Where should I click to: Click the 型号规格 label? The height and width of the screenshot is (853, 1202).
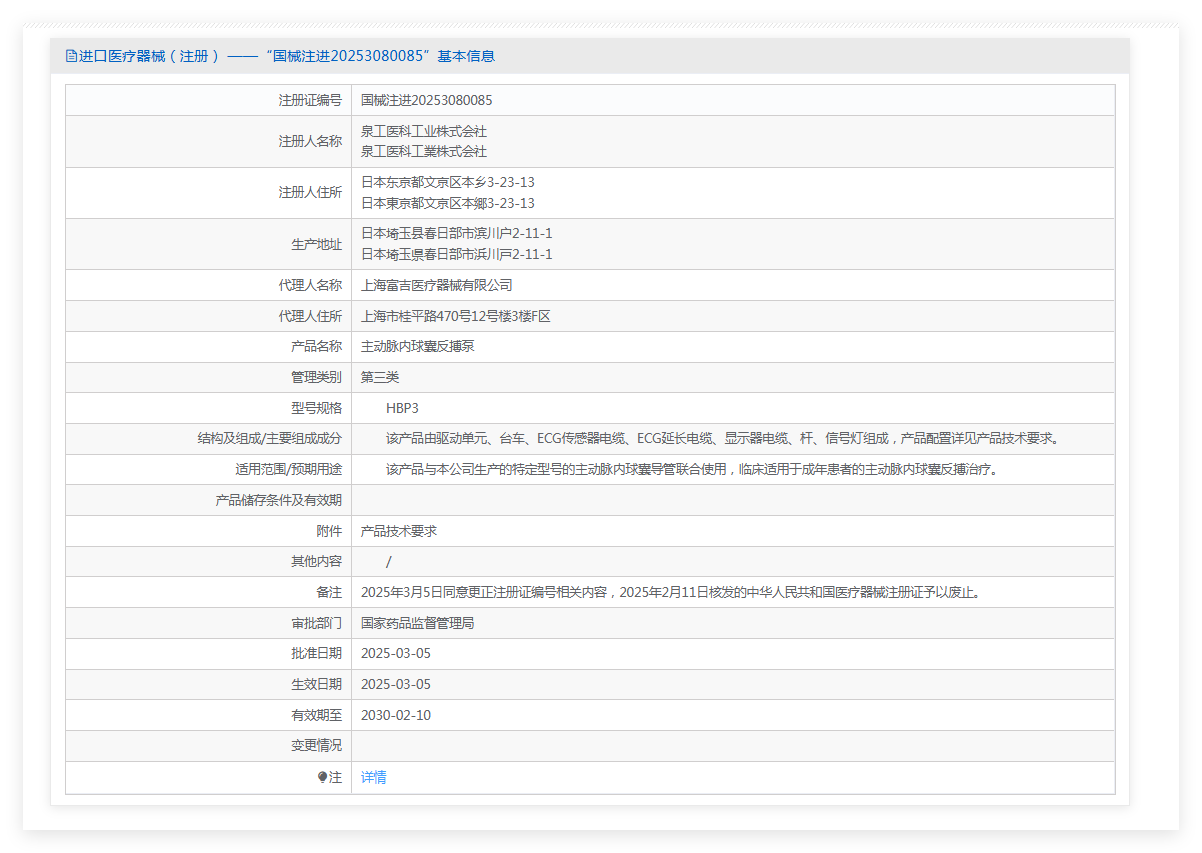pos(316,408)
